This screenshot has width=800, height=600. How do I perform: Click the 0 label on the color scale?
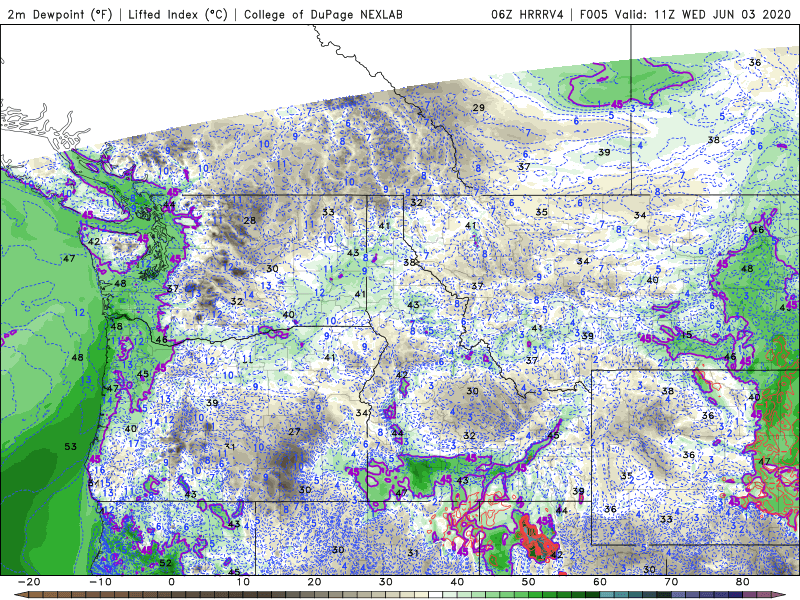click(171, 582)
